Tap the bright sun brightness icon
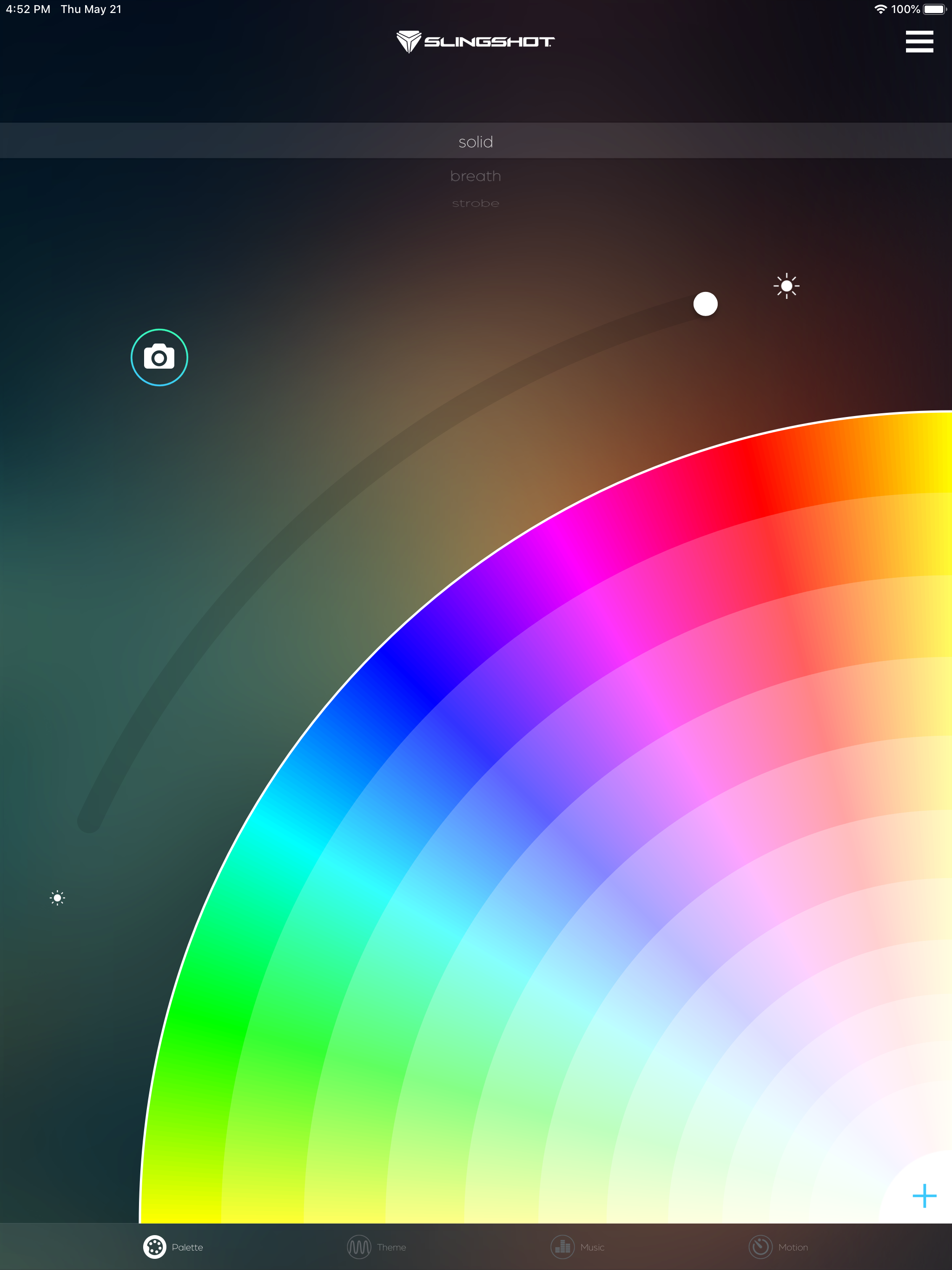Viewport: 952px width, 1270px height. coord(786,286)
